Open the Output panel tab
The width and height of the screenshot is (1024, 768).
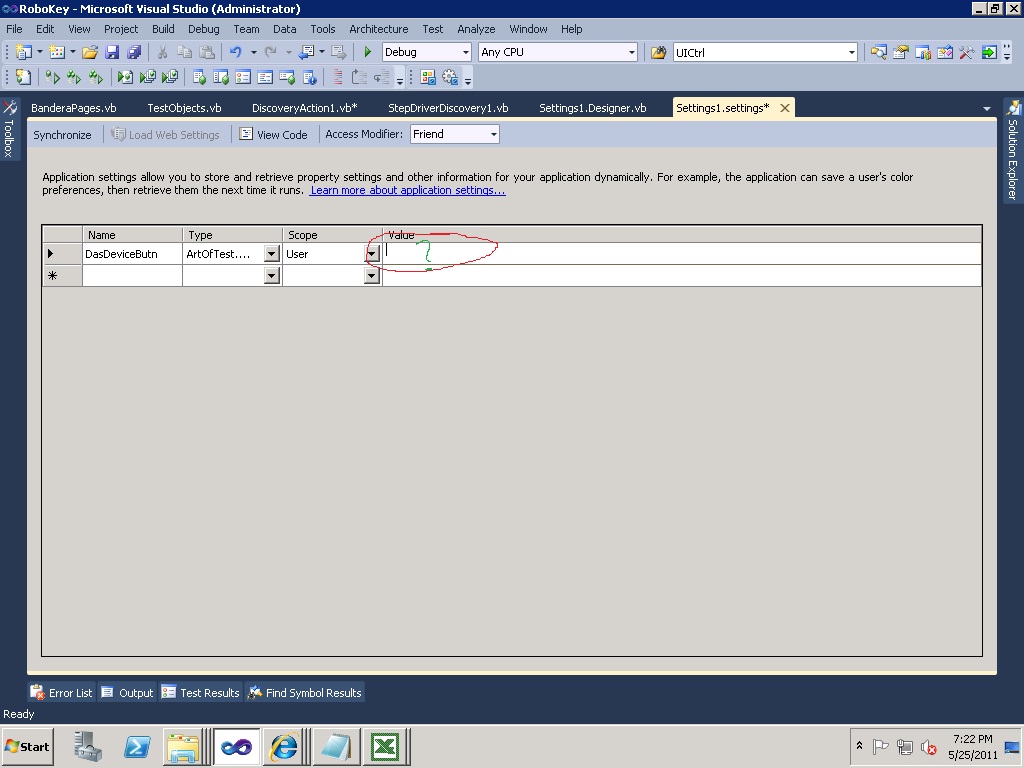[x=127, y=692]
